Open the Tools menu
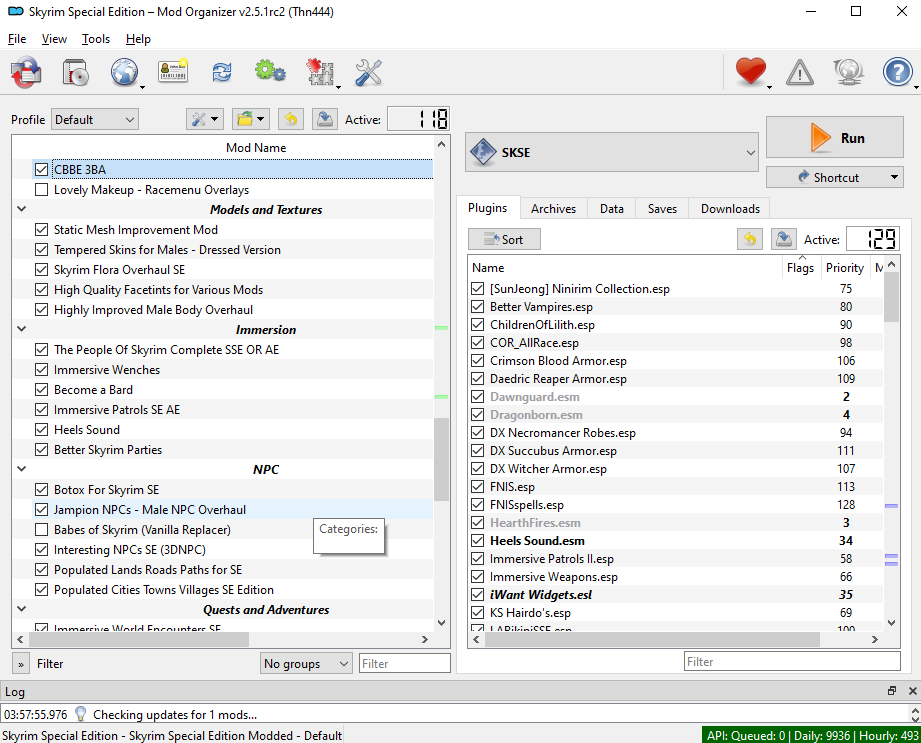The image size is (921, 743). coord(96,39)
